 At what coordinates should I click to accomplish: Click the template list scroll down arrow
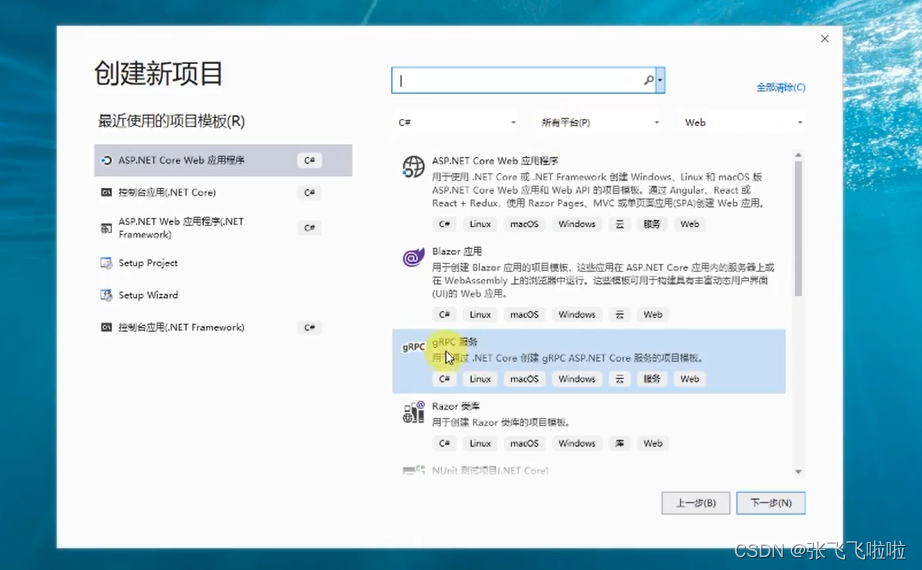pyautogui.click(x=798, y=472)
